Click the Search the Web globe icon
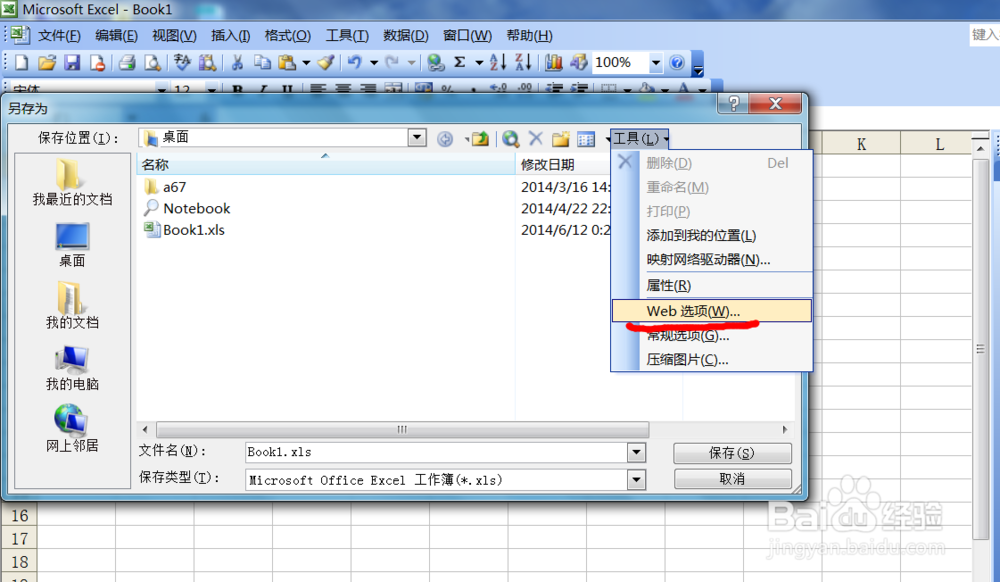This screenshot has height=582, width=1000. click(x=511, y=139)
